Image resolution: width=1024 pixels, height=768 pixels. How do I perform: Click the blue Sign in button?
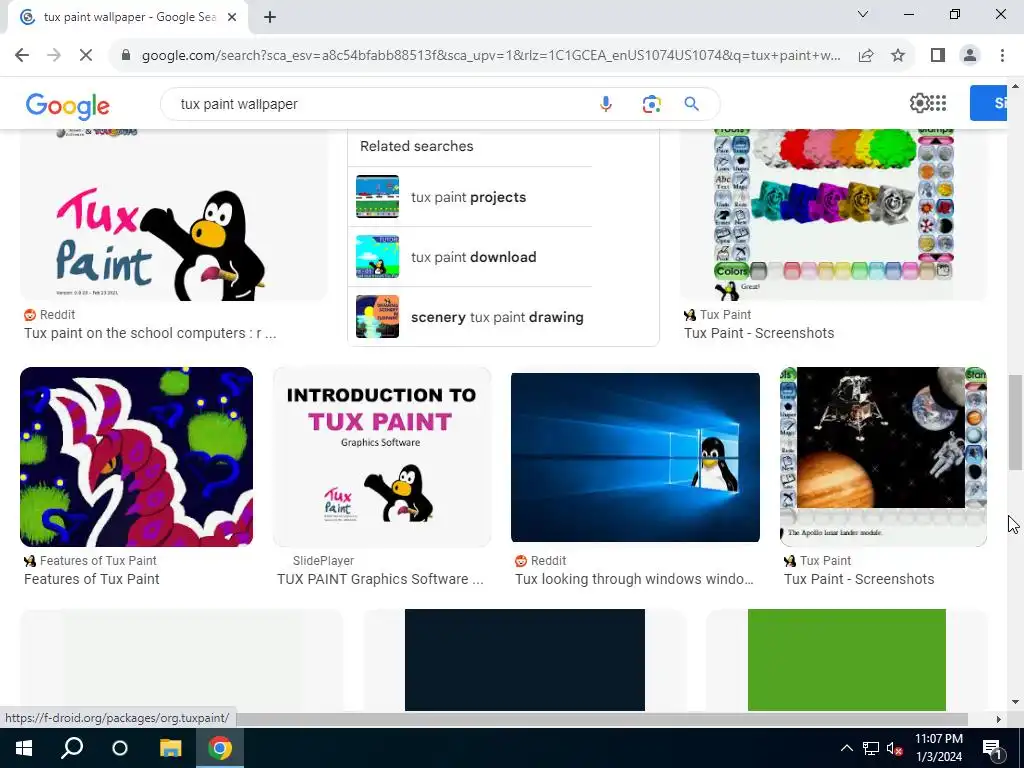click(x=989, y=103)
